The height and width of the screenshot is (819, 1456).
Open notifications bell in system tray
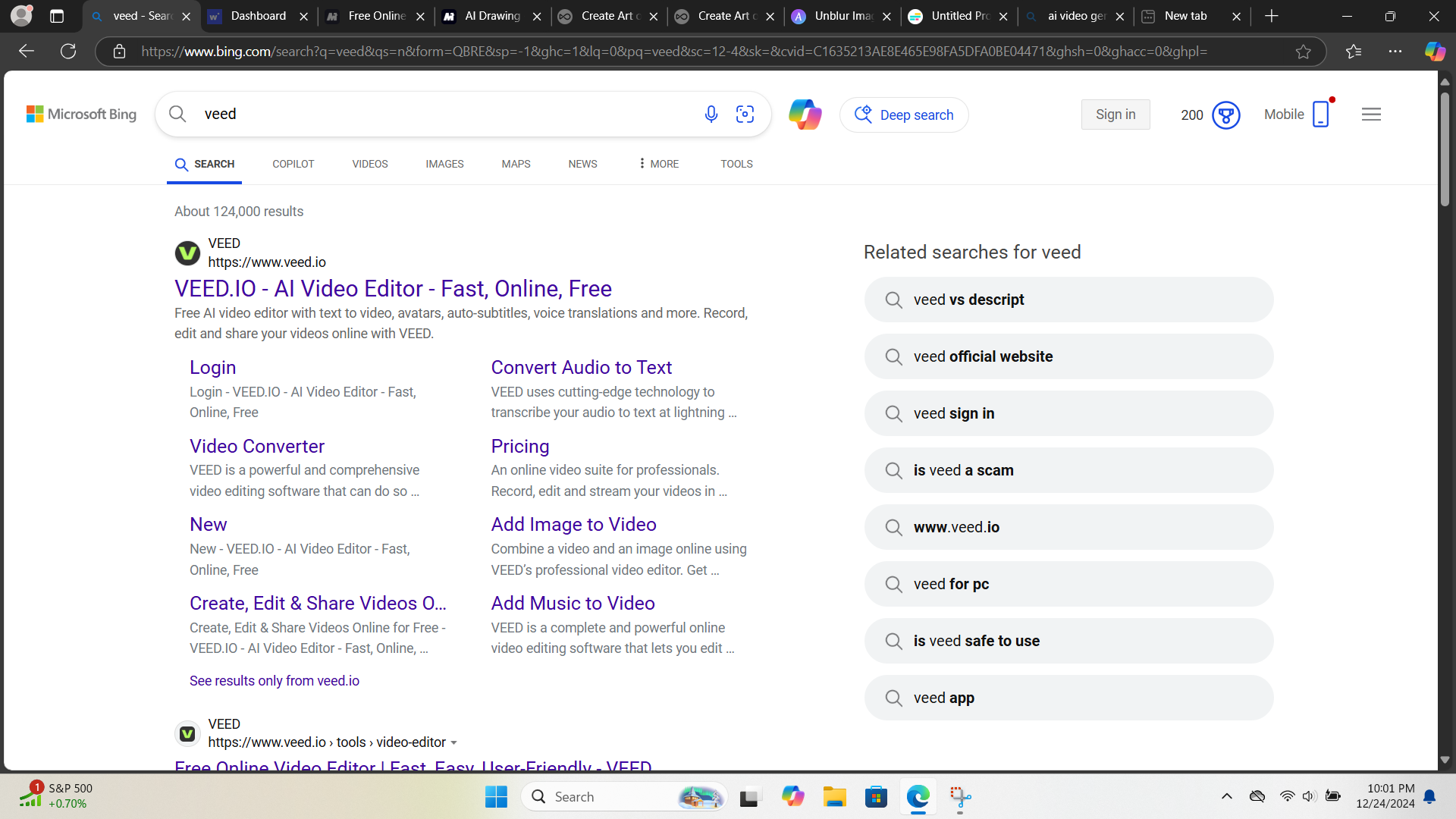point(1429,796)
